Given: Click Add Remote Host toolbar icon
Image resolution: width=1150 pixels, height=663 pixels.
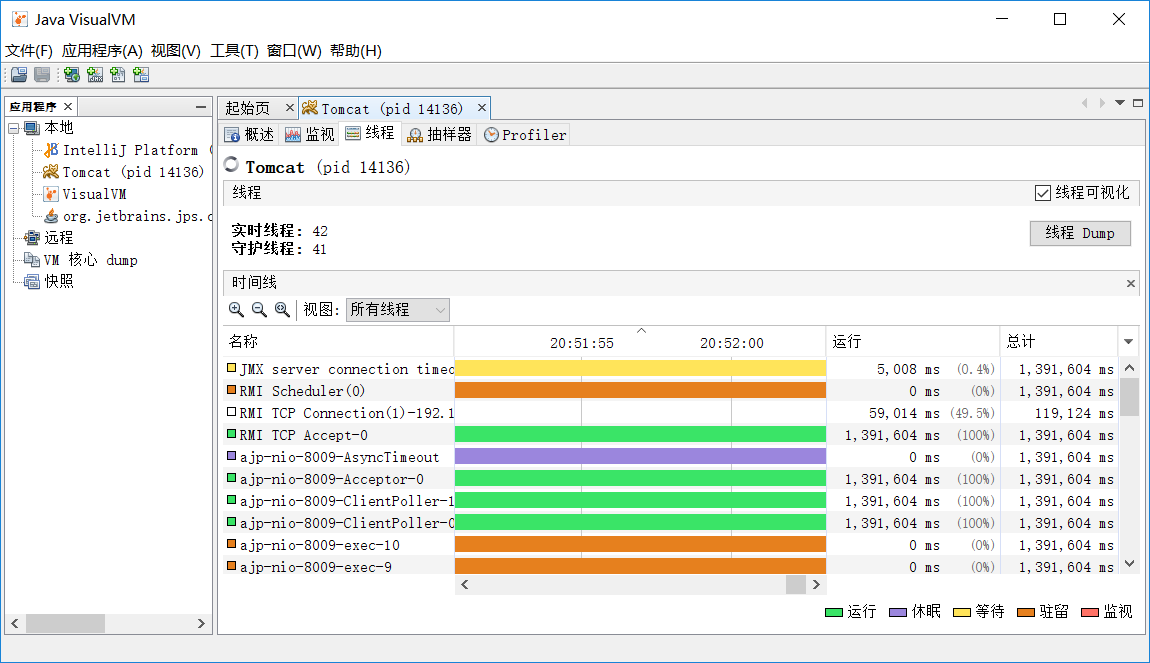Looking at the screenshot, I should click(72, 75).
